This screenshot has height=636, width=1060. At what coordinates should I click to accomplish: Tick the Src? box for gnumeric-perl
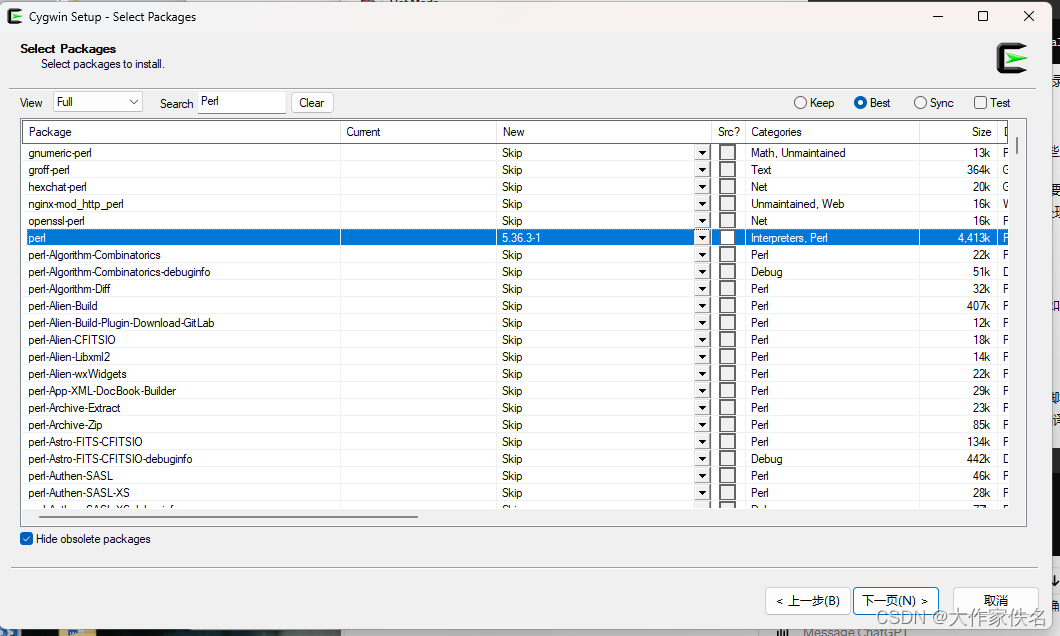(727, 153)
